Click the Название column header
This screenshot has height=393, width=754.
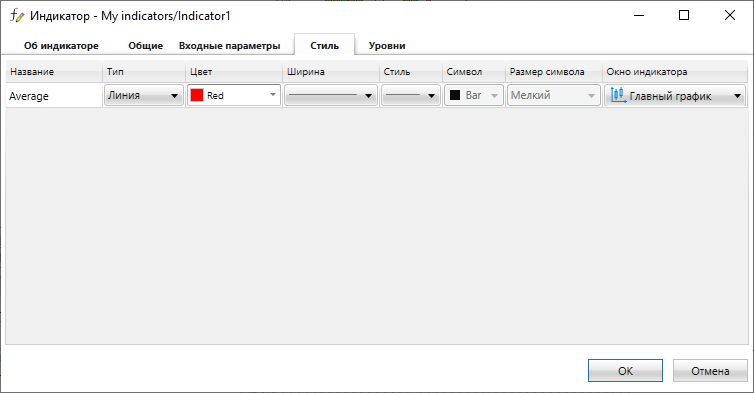[54, 72]
